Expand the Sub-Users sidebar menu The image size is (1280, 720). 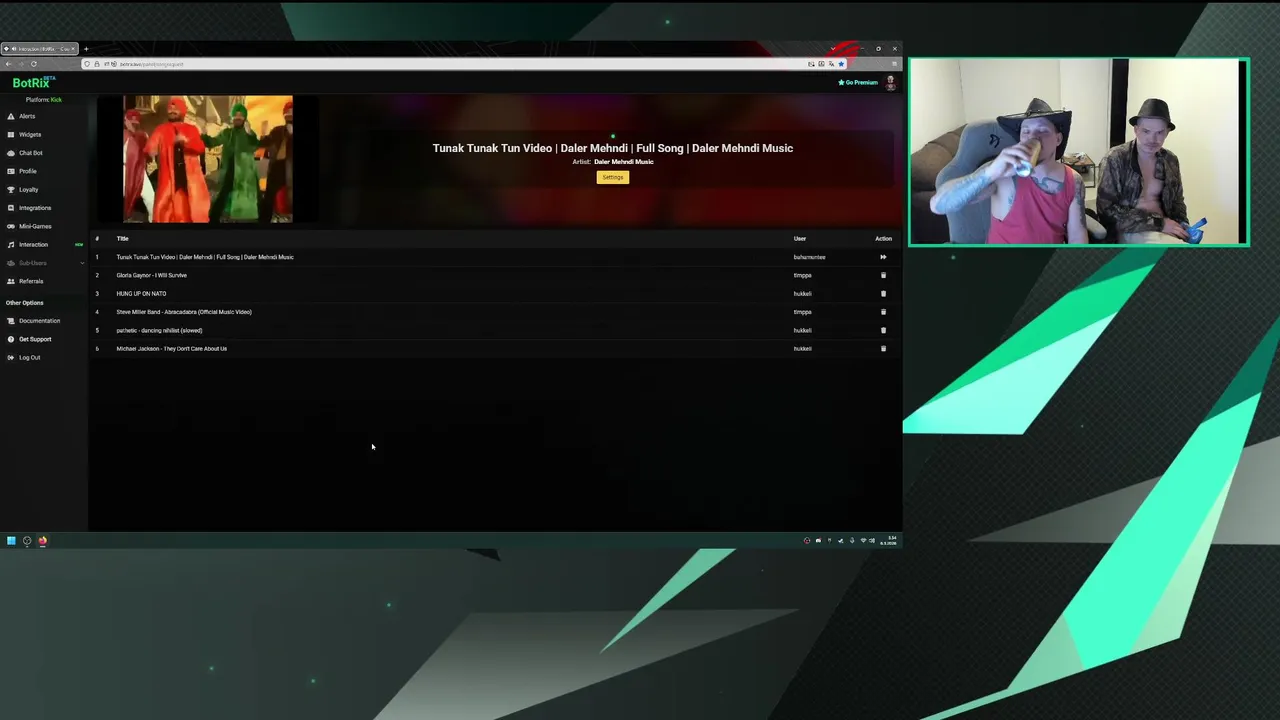pos(44,263)
